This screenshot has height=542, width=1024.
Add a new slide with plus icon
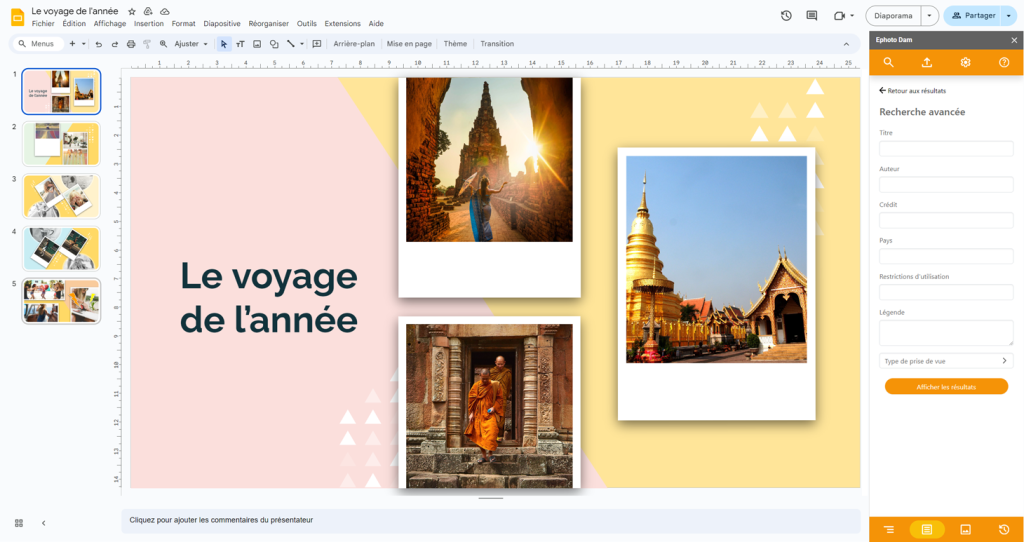pyautogui.click(x=72, y=44)
